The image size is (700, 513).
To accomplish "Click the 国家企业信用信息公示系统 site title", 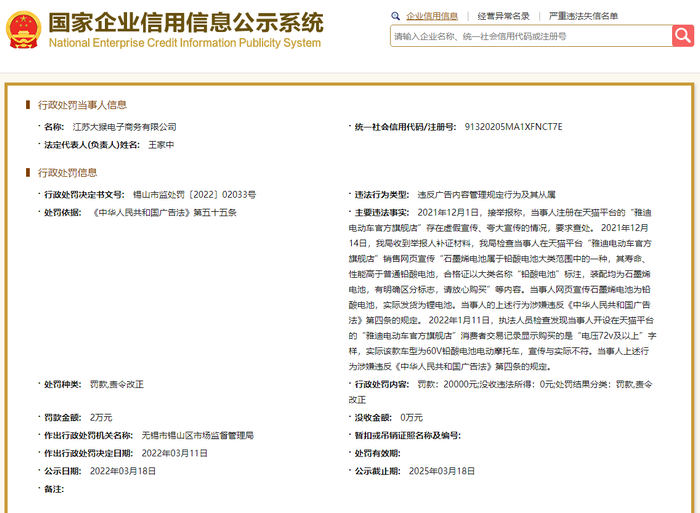I will pyautogui.click(x=186, y=22).
